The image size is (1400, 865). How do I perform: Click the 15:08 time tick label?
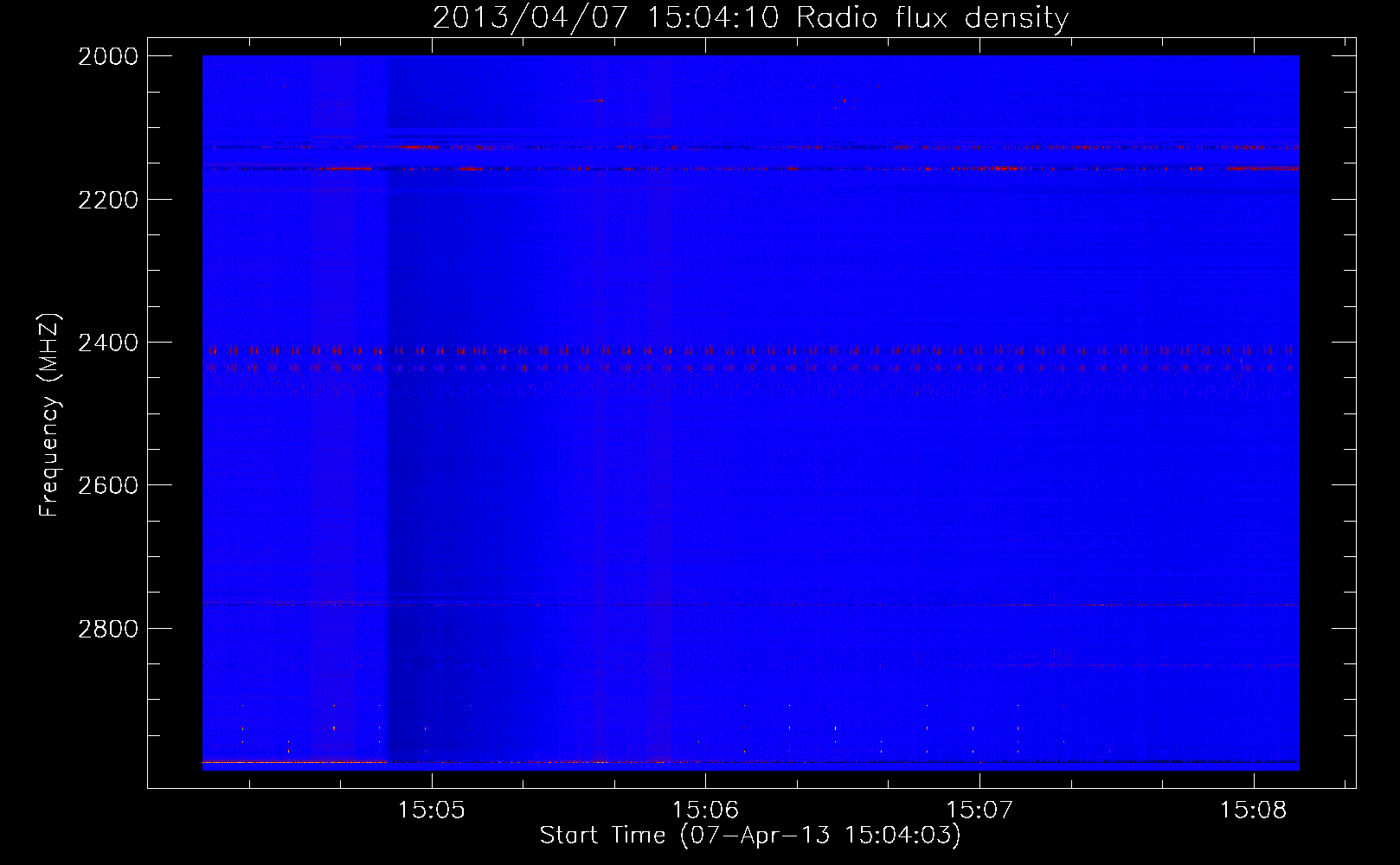(1254, 810)
